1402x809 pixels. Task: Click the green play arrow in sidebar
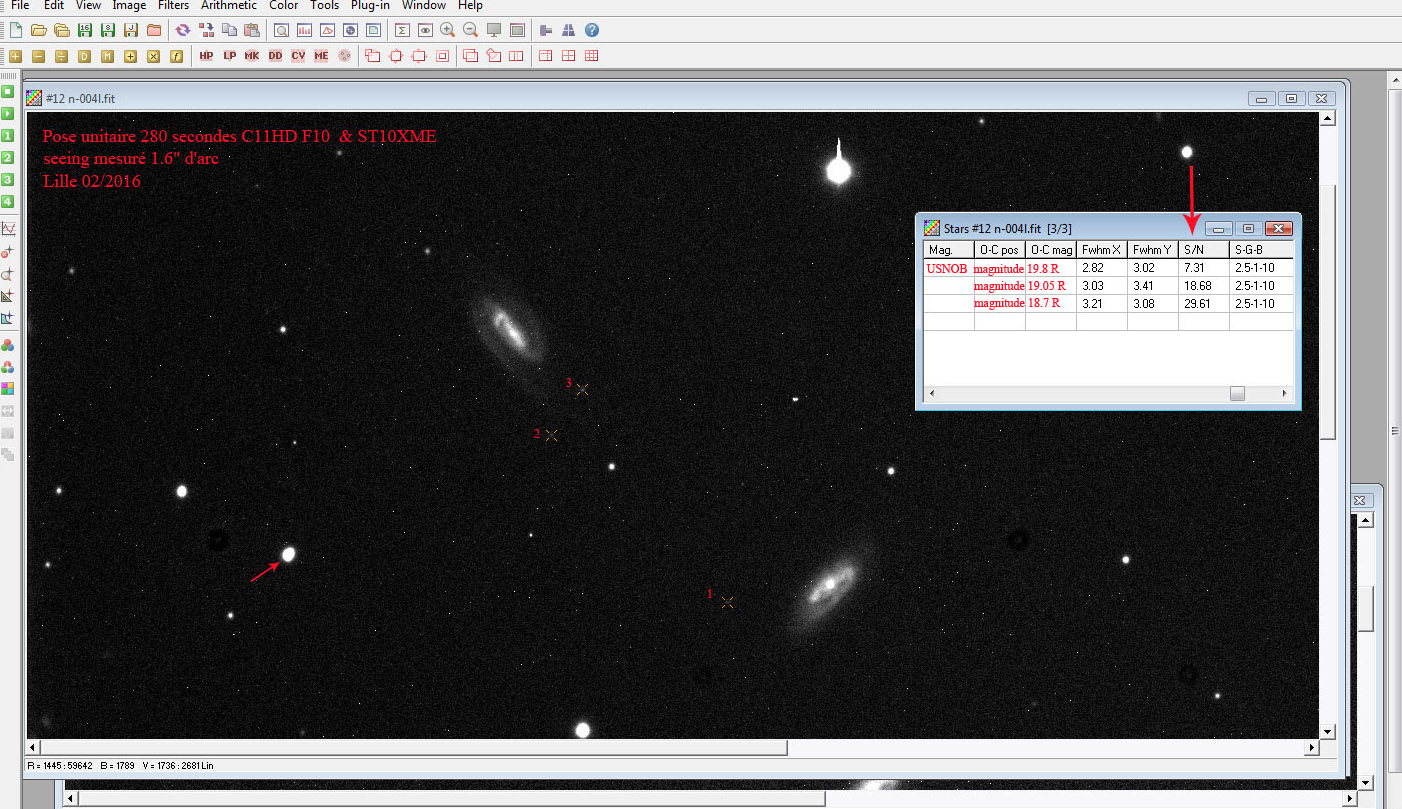[8, 114]
